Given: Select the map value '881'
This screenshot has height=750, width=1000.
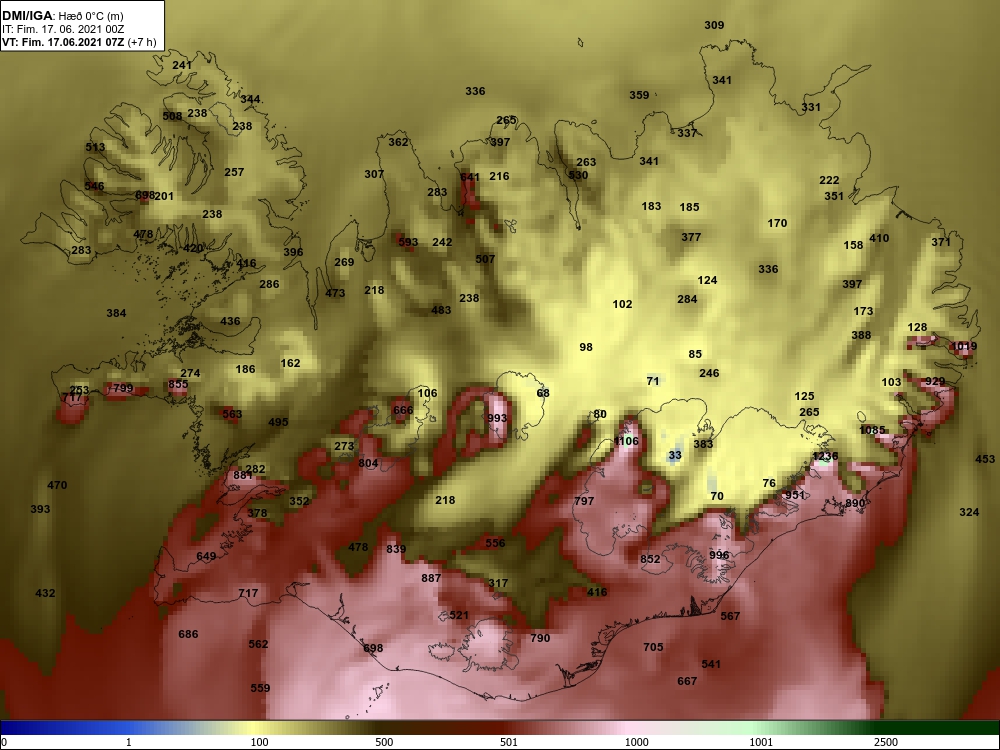Looking at the screenshot, I should [243, 475].
